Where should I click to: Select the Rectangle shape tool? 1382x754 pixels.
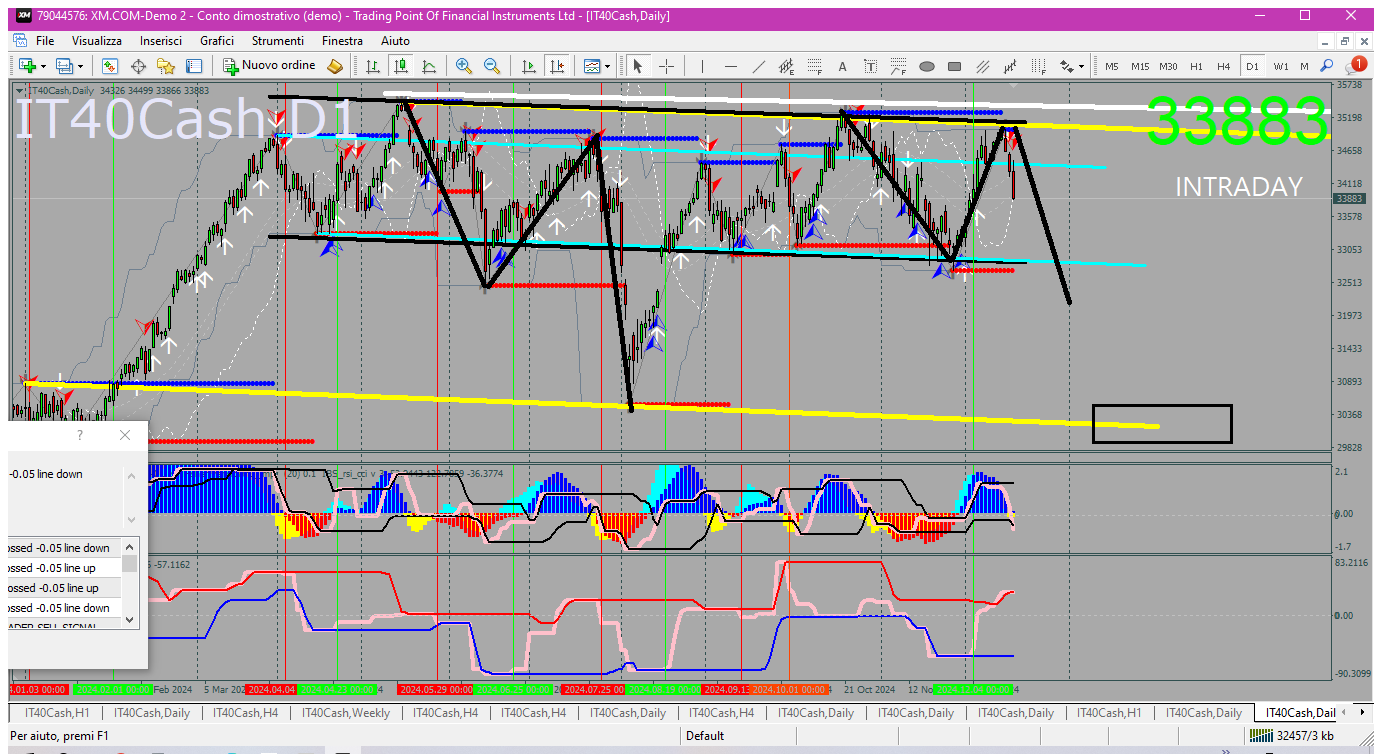click(954, 66)
